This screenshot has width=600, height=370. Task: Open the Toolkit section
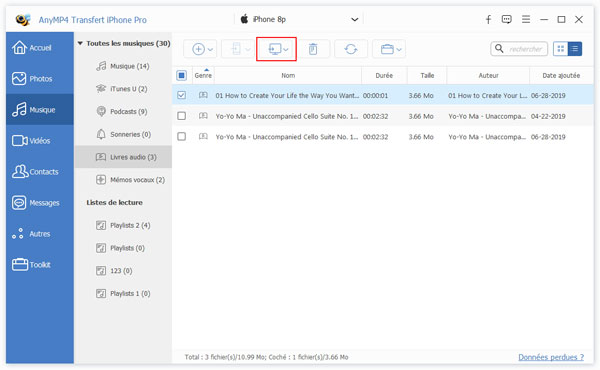[x=39, y=265]
